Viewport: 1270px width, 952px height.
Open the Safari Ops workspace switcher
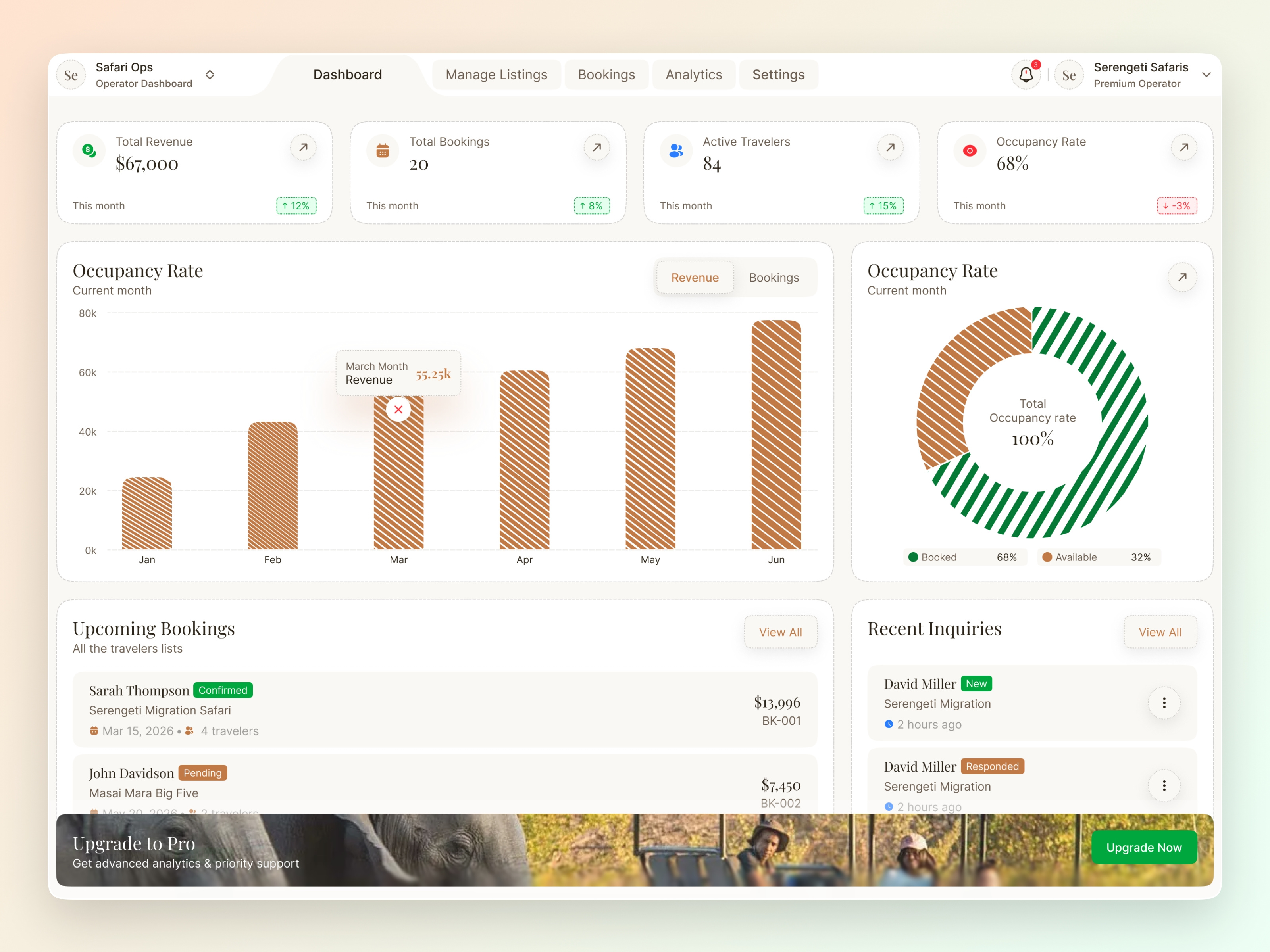(210, 75)
